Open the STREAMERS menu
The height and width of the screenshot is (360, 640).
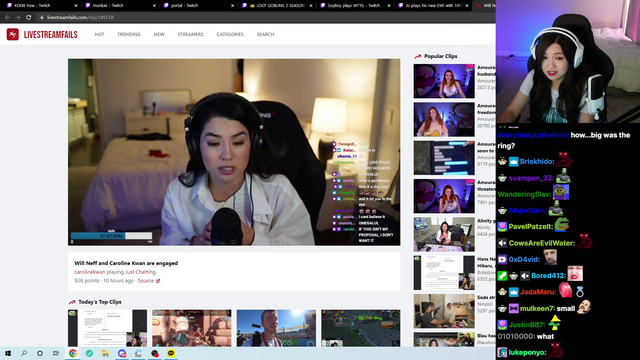(x=190, y=34)
